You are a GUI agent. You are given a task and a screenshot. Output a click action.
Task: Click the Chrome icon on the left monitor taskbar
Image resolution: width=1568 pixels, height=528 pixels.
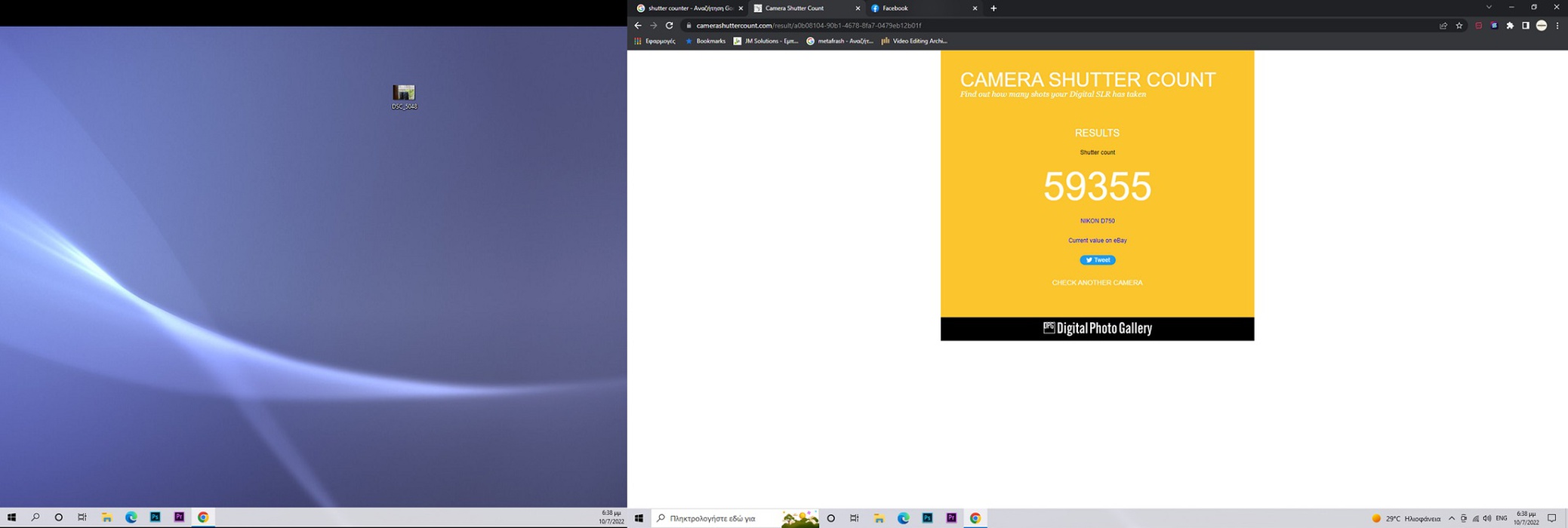(x=203, y=517)
